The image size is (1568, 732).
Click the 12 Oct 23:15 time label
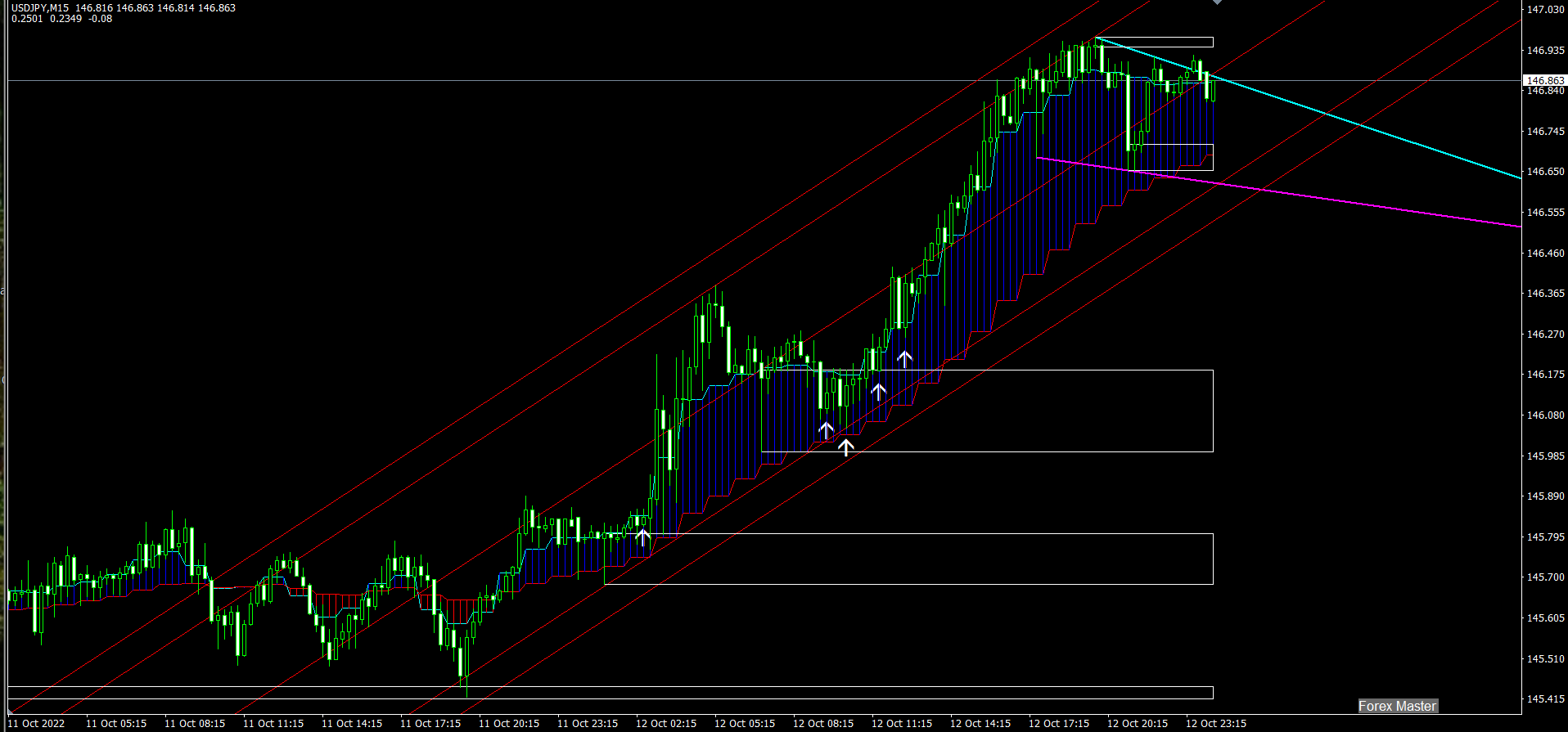[x=1216, y=724]
